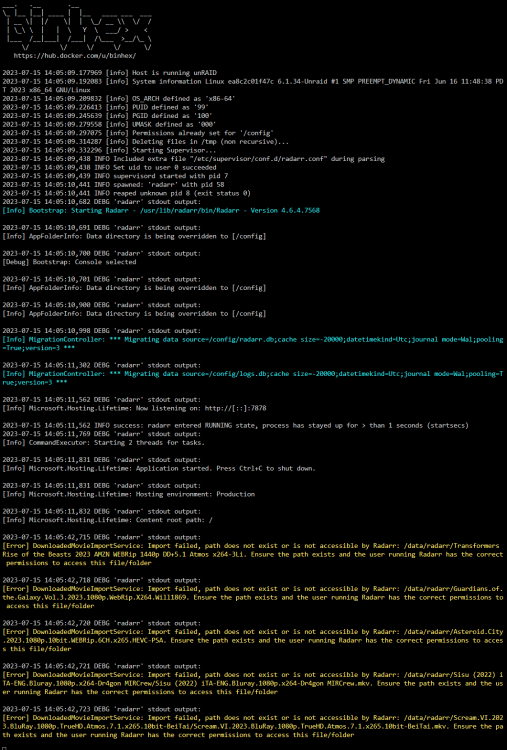Click the DEBG line stamped 14:05:11,302

coord(101,365)
